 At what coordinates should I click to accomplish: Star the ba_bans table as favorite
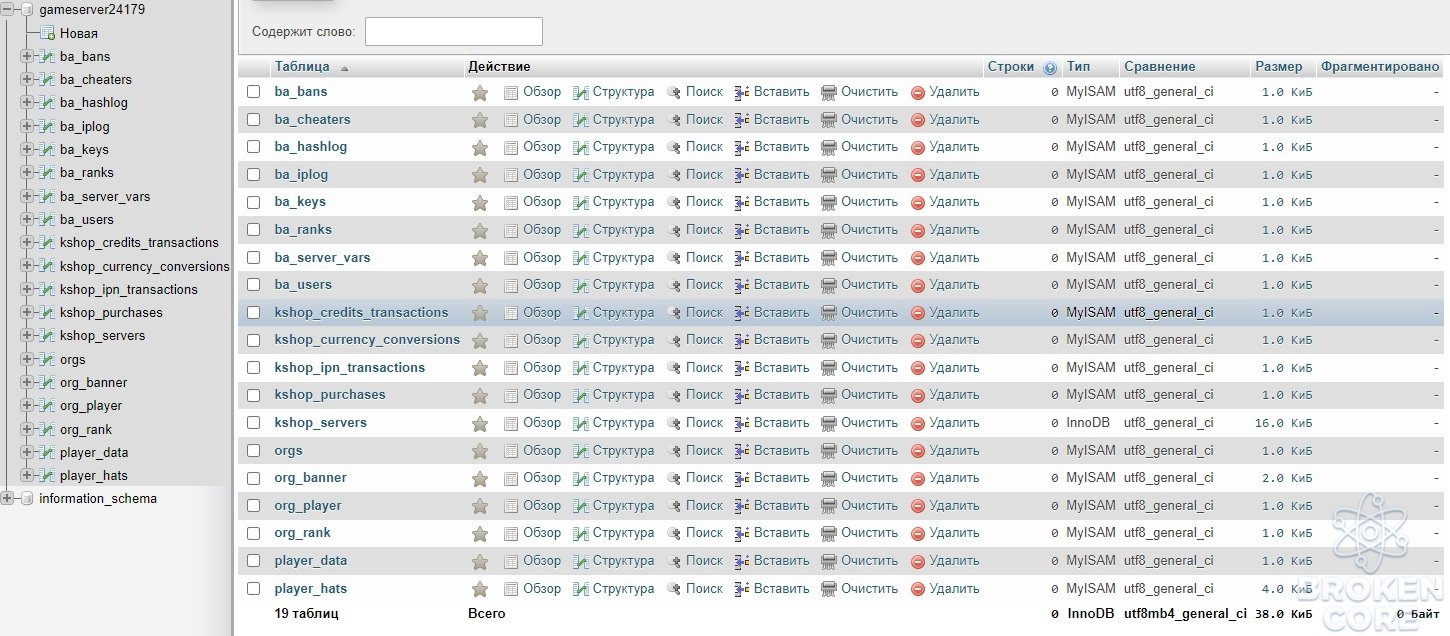point(480,92)
